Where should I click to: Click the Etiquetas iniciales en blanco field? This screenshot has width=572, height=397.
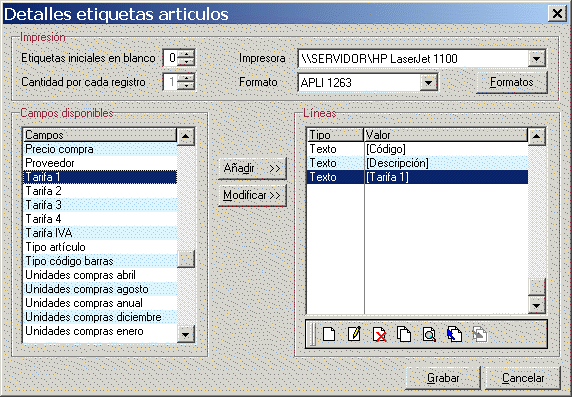click(171, 58)
